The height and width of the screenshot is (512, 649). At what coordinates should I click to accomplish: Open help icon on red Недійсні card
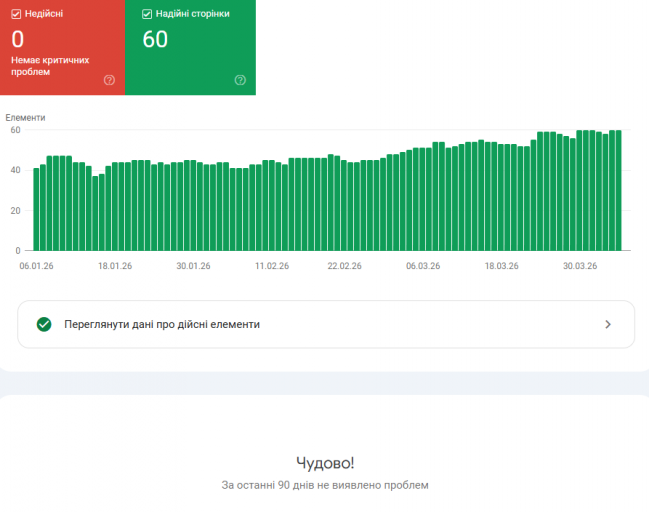tap(109, 80)
